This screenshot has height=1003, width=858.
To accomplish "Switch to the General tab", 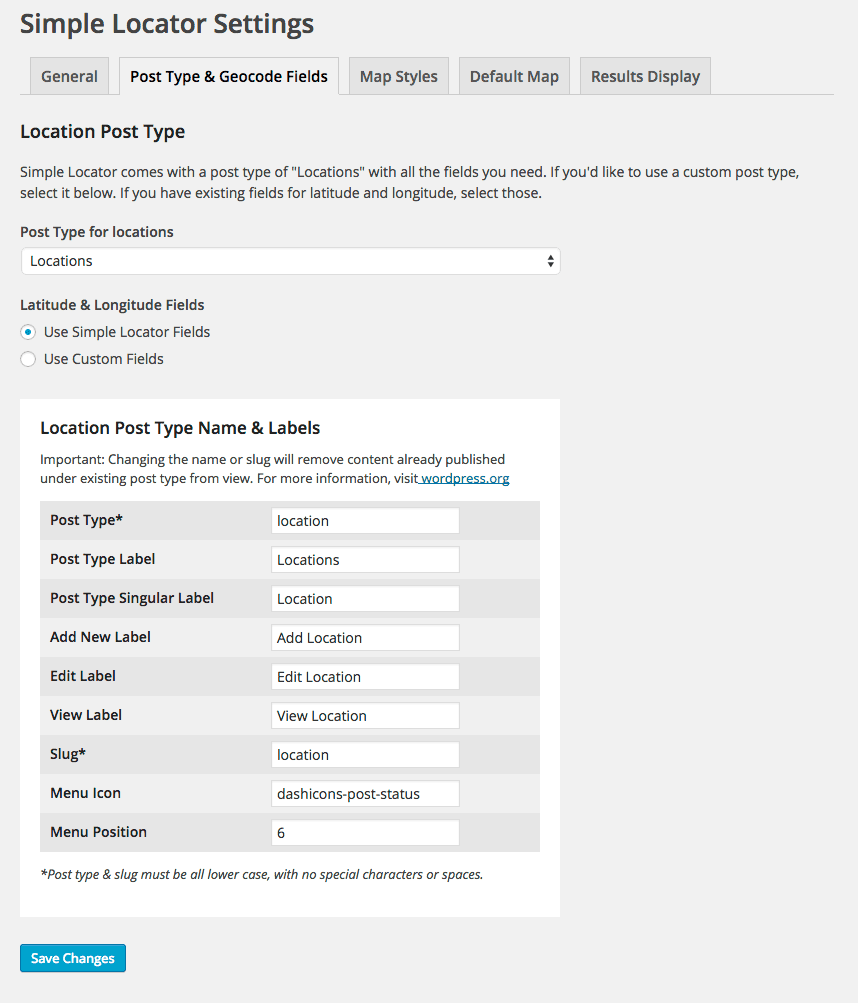I will click(x=69, y=76).
